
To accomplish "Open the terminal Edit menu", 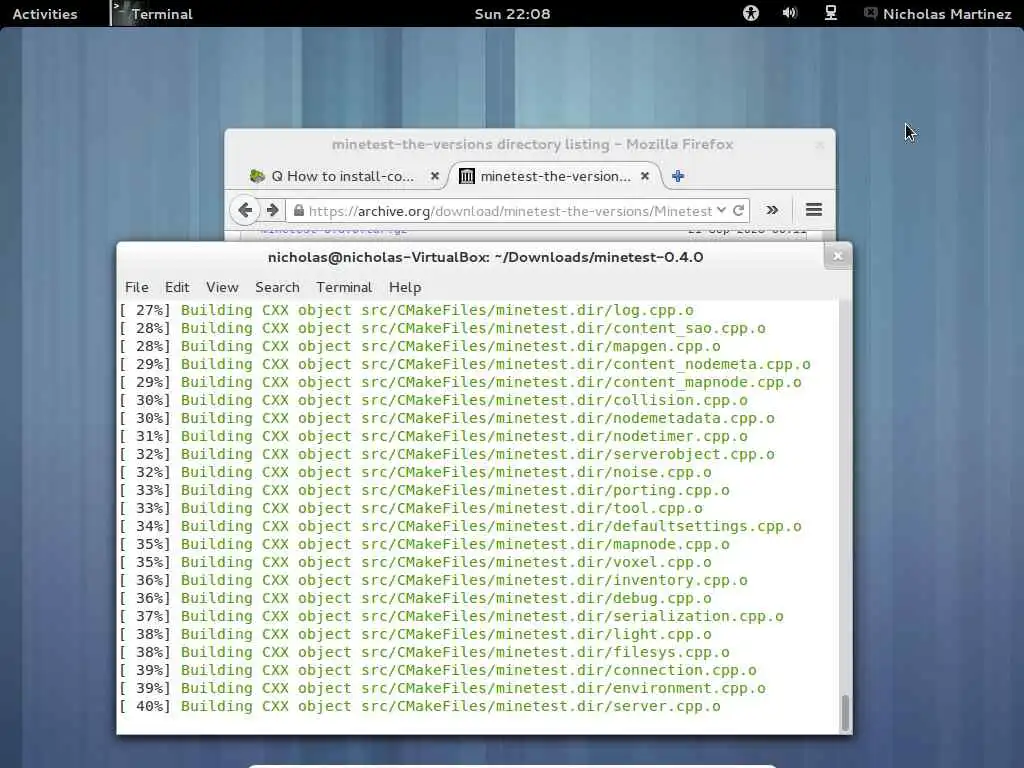I will point(177,287).
